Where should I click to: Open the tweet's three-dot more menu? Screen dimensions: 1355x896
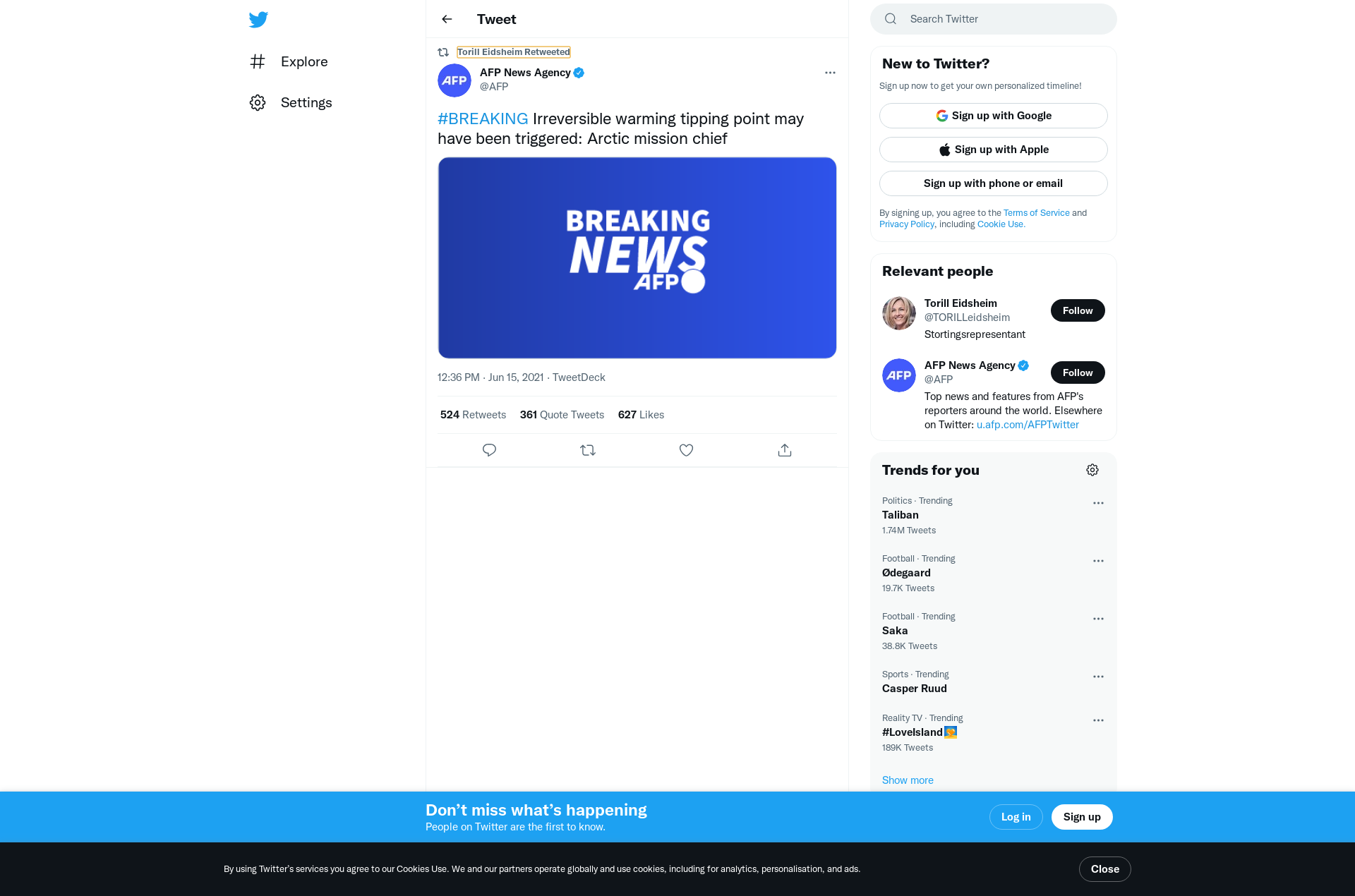(x=830, y=73)
